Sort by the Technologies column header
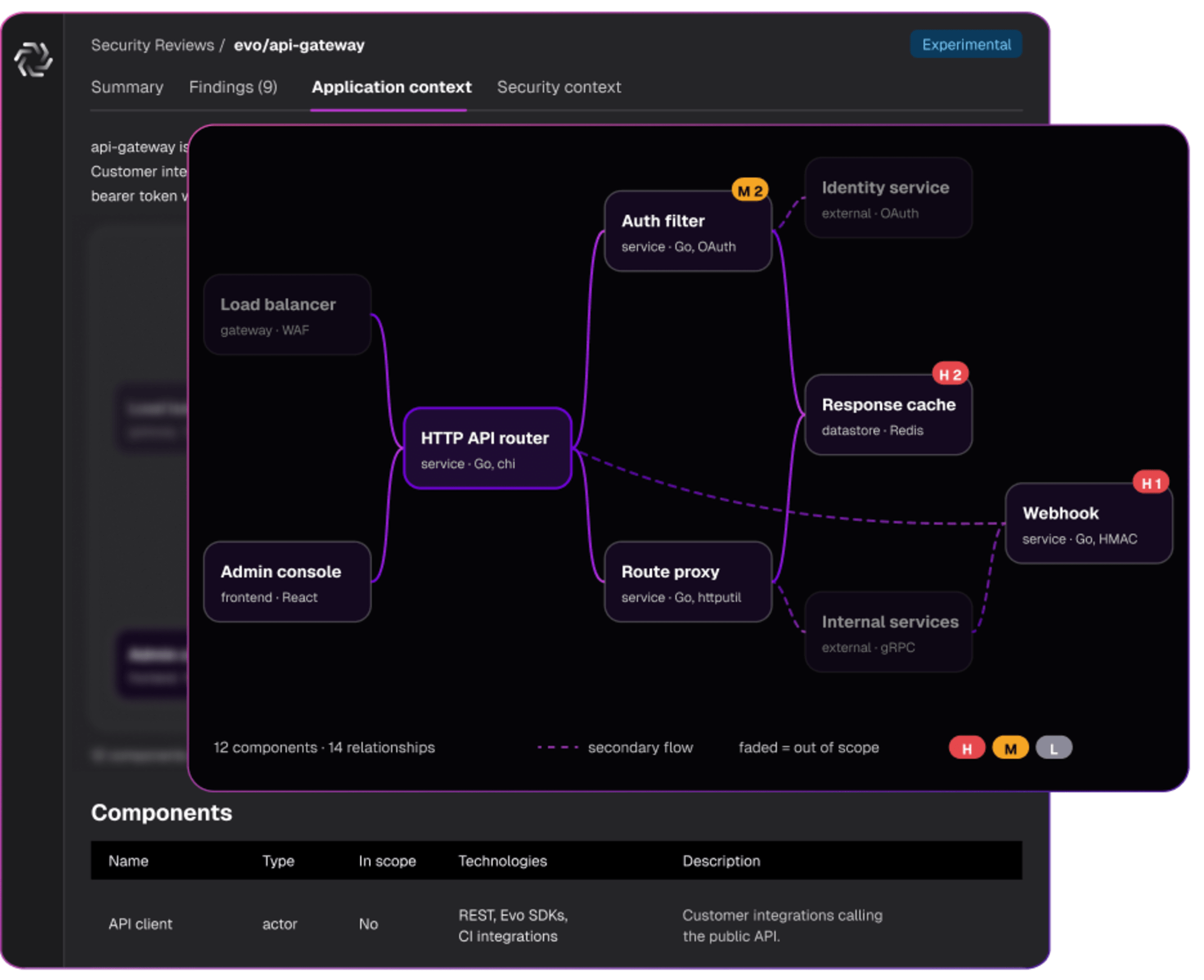 (502, 861)
